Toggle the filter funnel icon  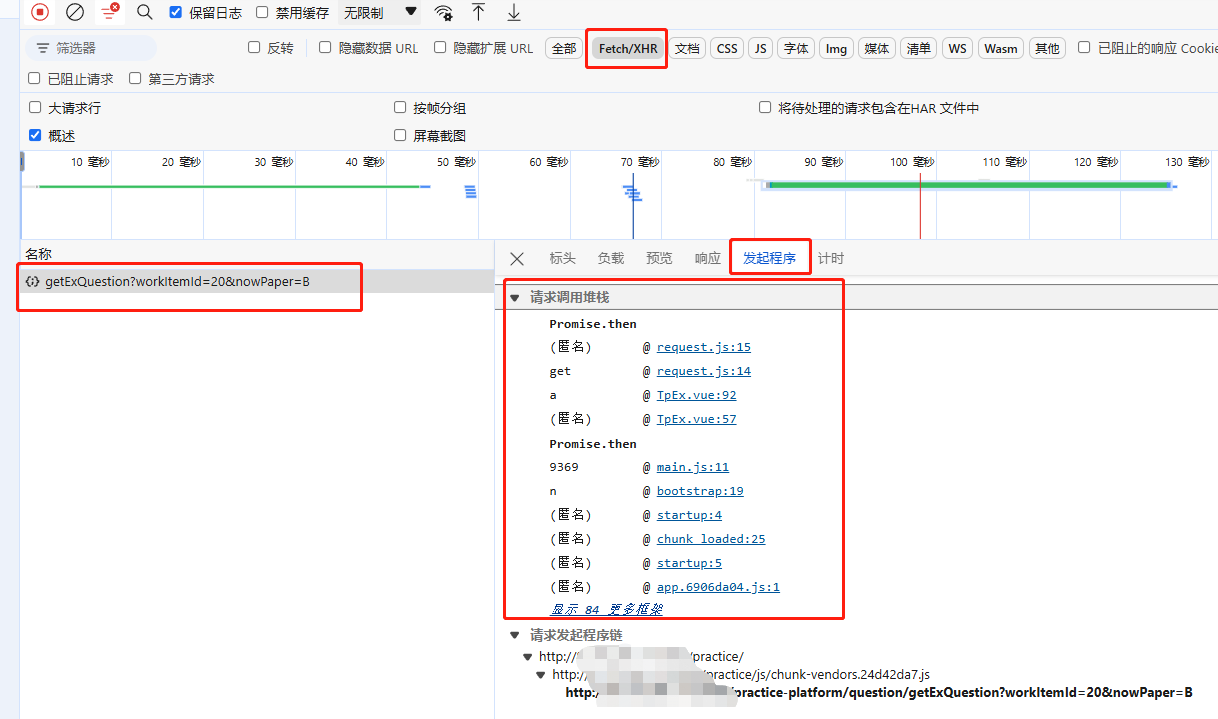point(109,12)
